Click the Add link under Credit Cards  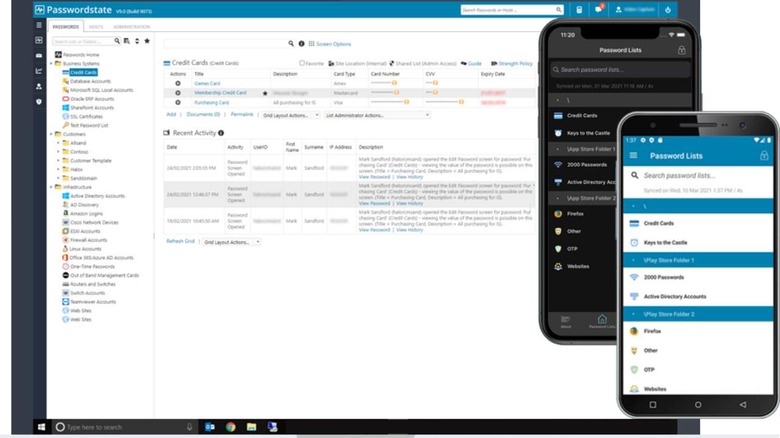(171, 114)
